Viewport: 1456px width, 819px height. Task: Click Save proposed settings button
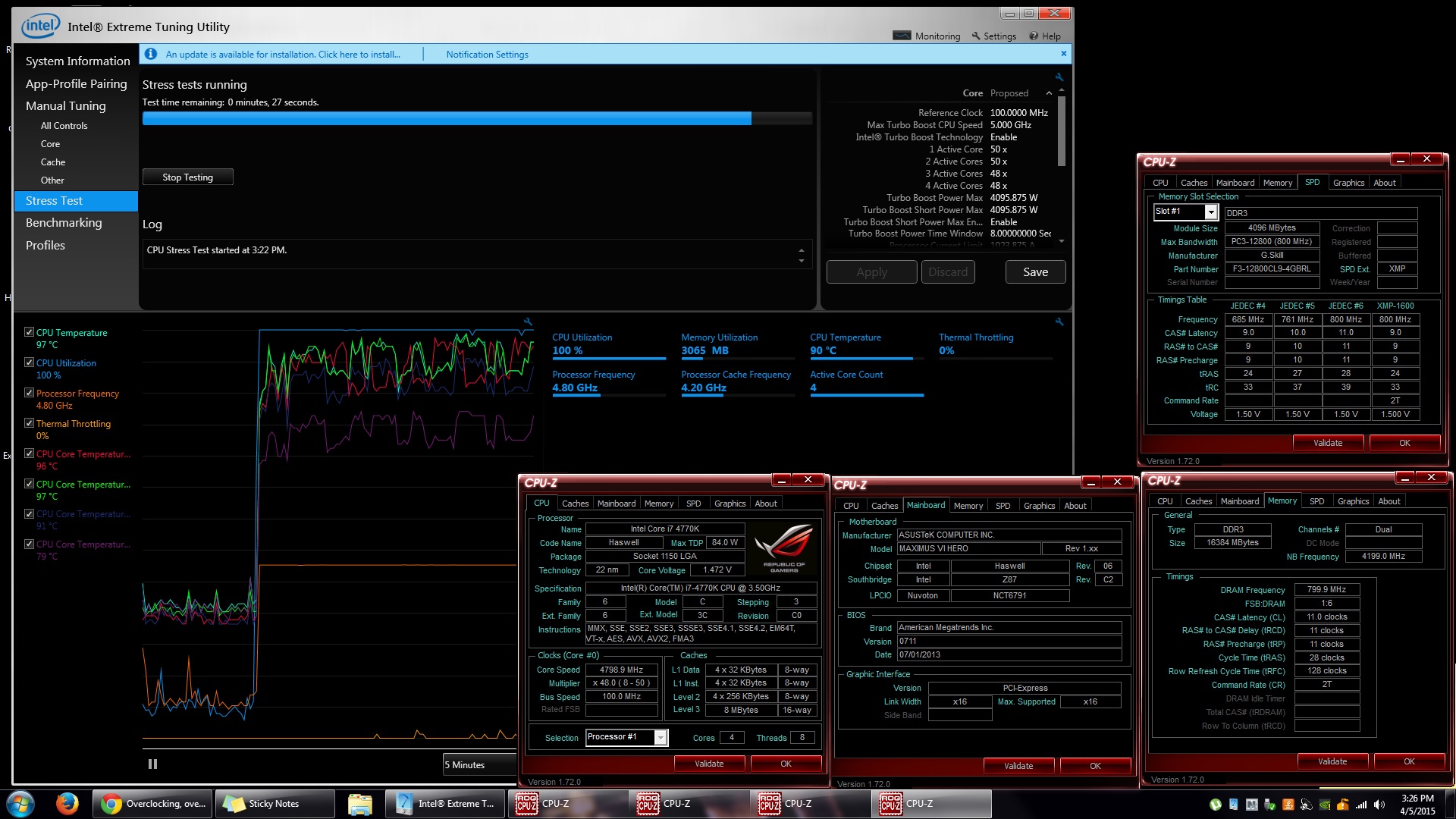(1035, 272)
